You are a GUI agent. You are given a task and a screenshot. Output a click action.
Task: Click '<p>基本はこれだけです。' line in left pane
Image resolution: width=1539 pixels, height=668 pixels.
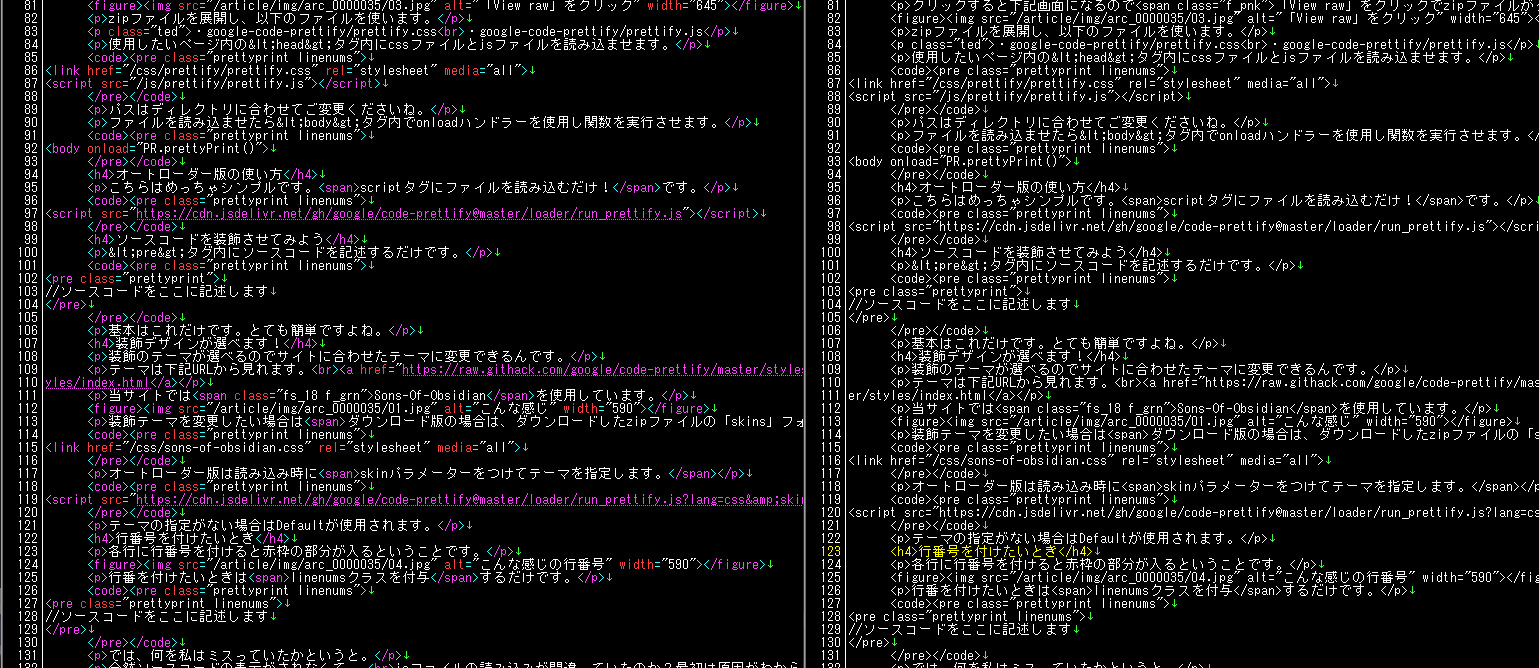(255, 330)
